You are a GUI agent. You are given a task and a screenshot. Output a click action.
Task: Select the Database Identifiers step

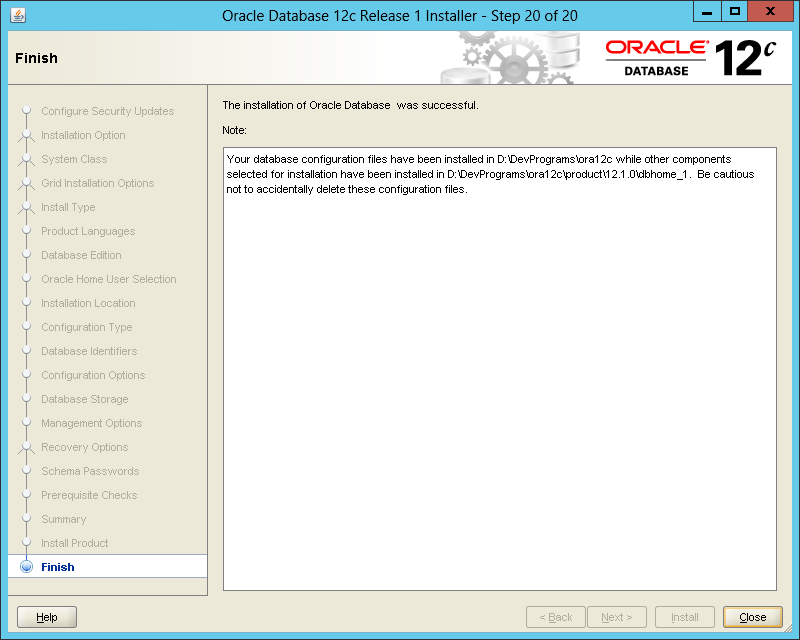89,351
